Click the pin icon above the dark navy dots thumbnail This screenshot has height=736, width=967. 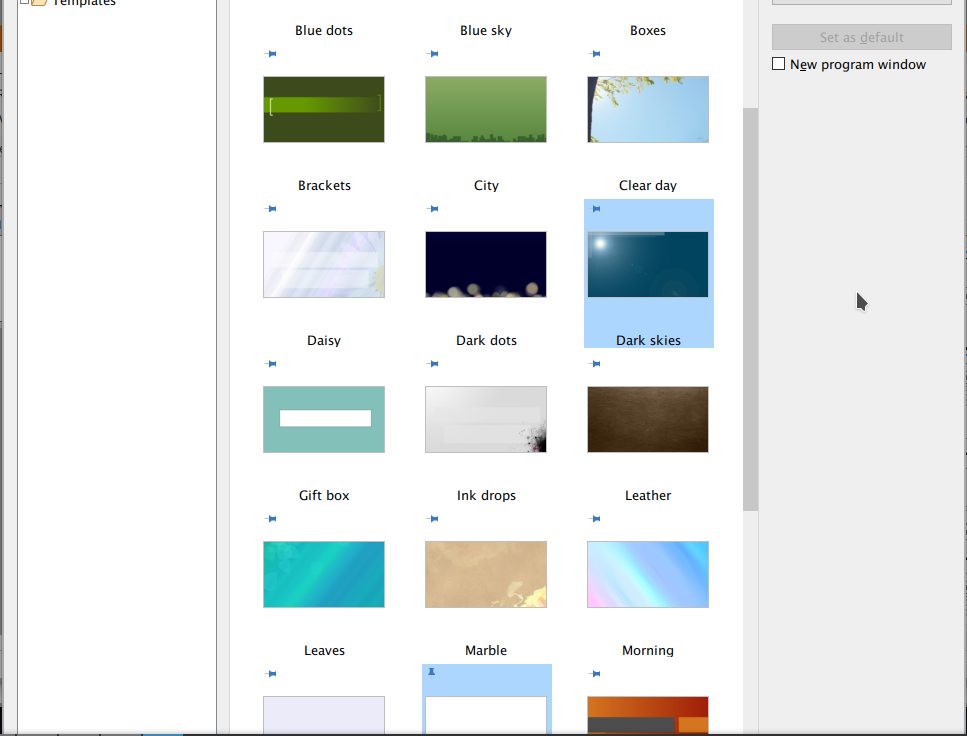[x=432, y=209]
